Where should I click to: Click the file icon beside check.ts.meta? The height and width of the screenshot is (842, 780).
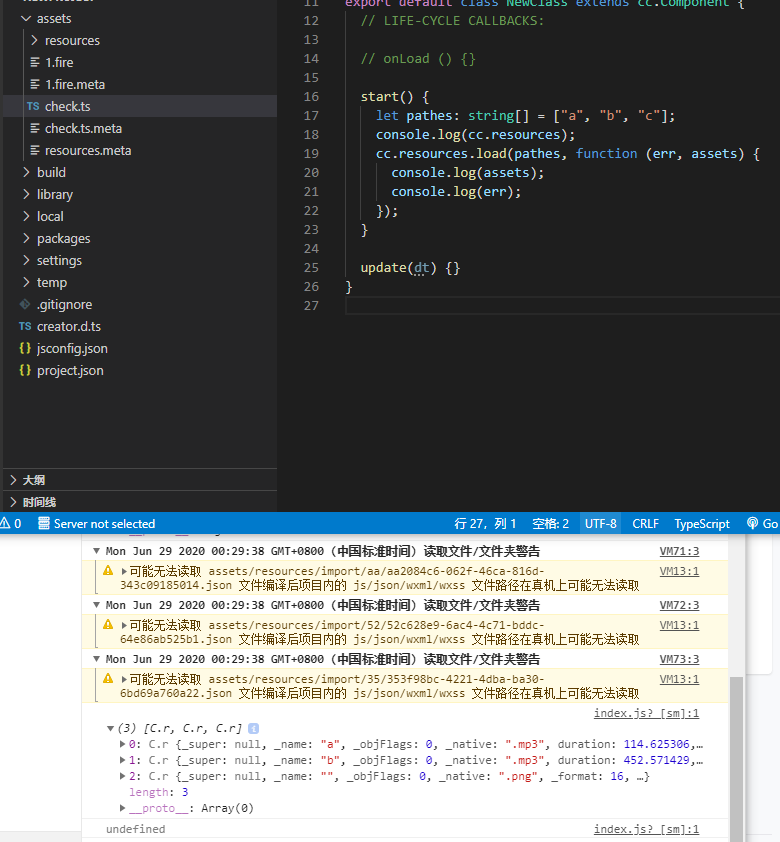pyautogui.click(x=35, y=128)
